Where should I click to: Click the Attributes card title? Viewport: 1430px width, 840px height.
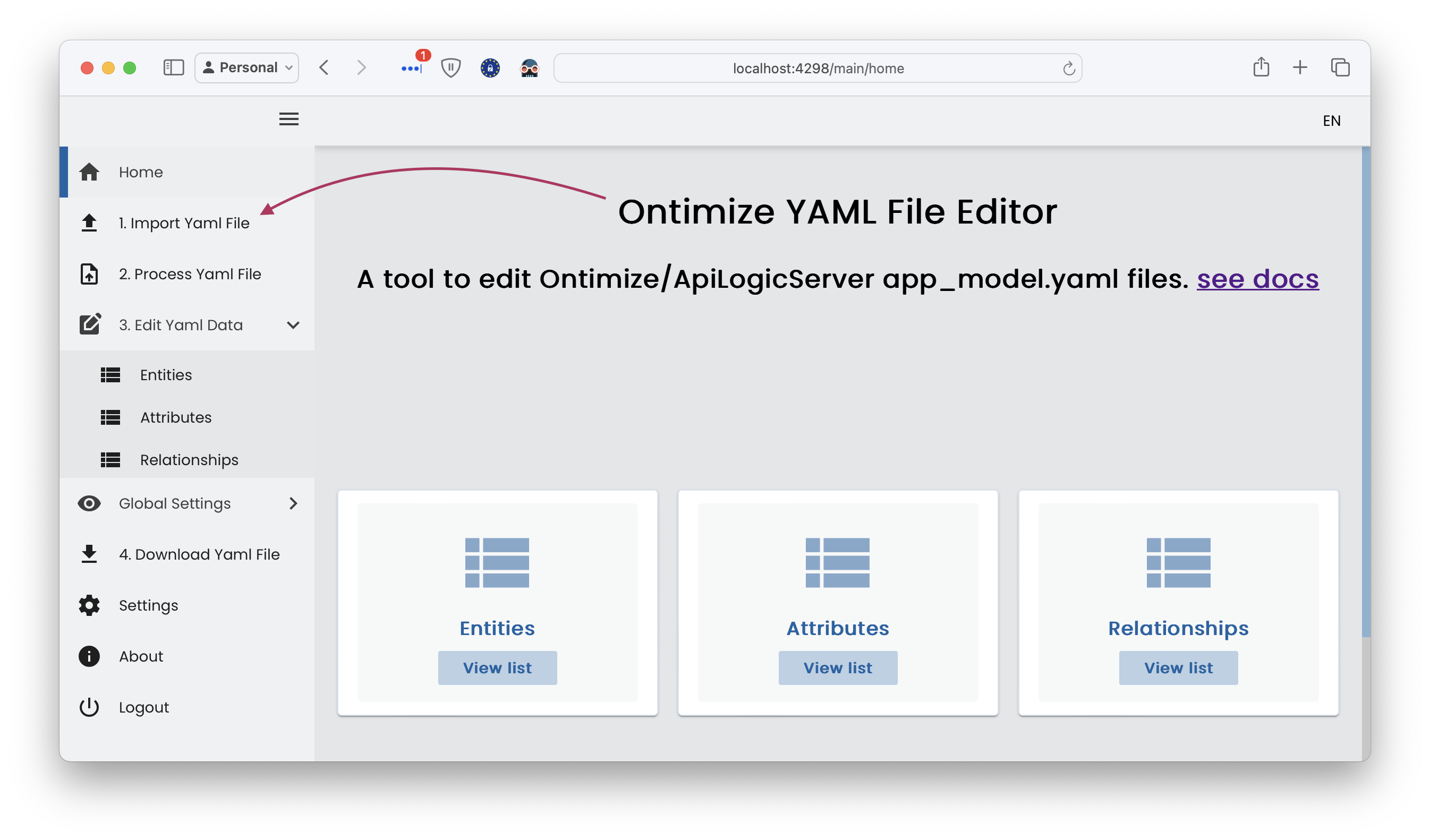[838, 628]
